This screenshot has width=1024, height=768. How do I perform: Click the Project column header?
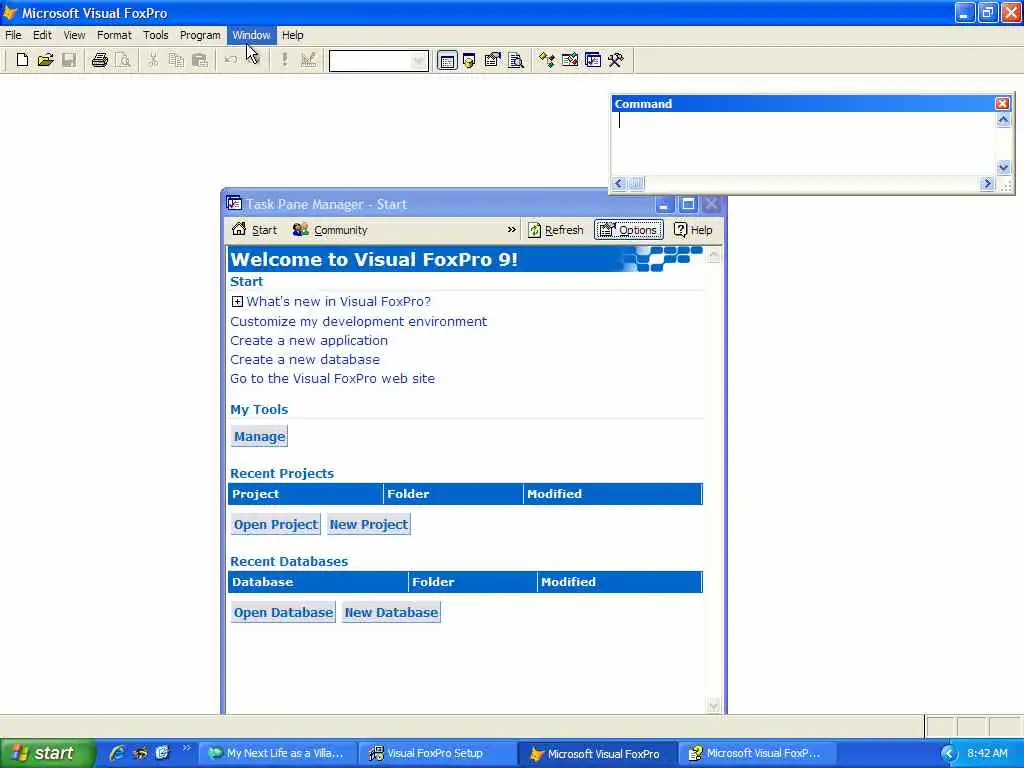point(306,494)
